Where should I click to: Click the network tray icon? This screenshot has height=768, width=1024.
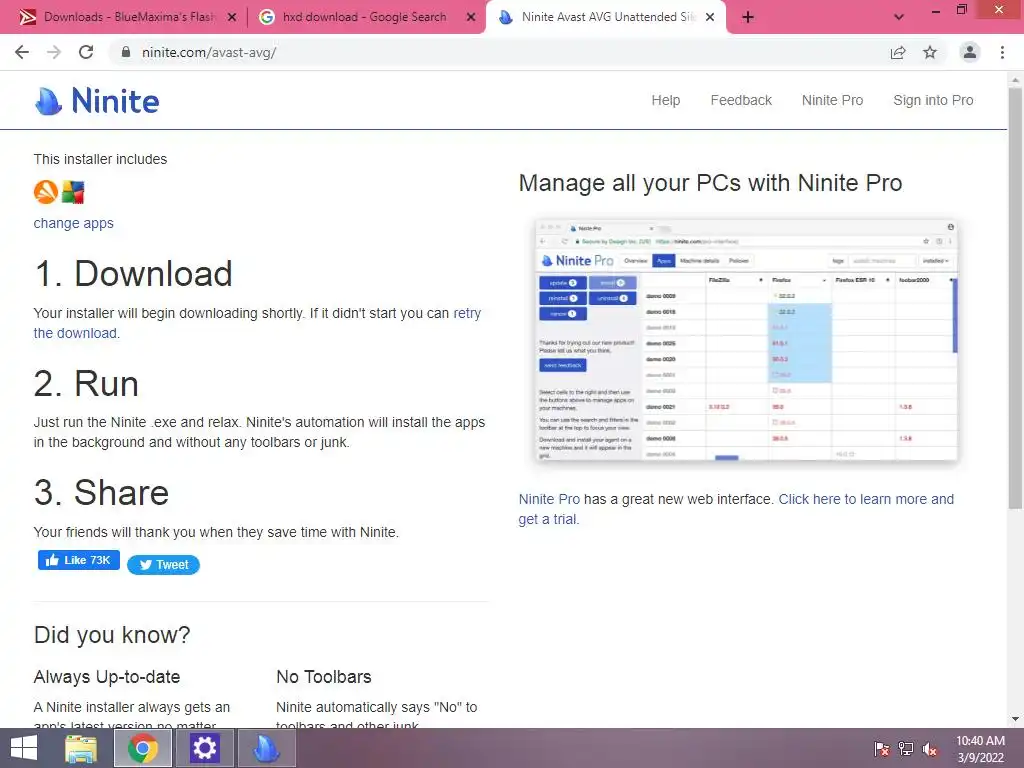click(x=906, y=748)
